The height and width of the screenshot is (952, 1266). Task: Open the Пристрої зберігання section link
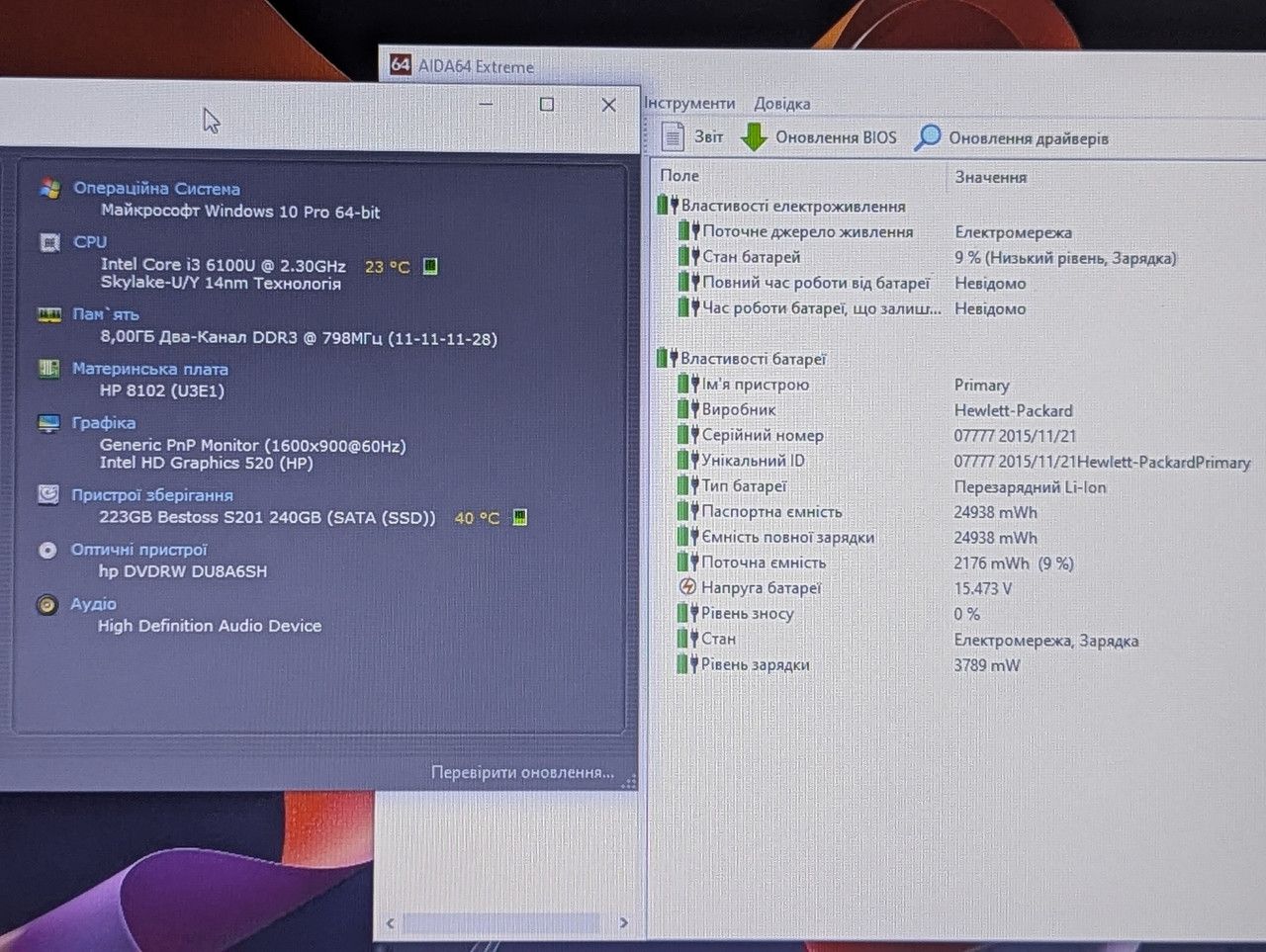pos(152,494)
